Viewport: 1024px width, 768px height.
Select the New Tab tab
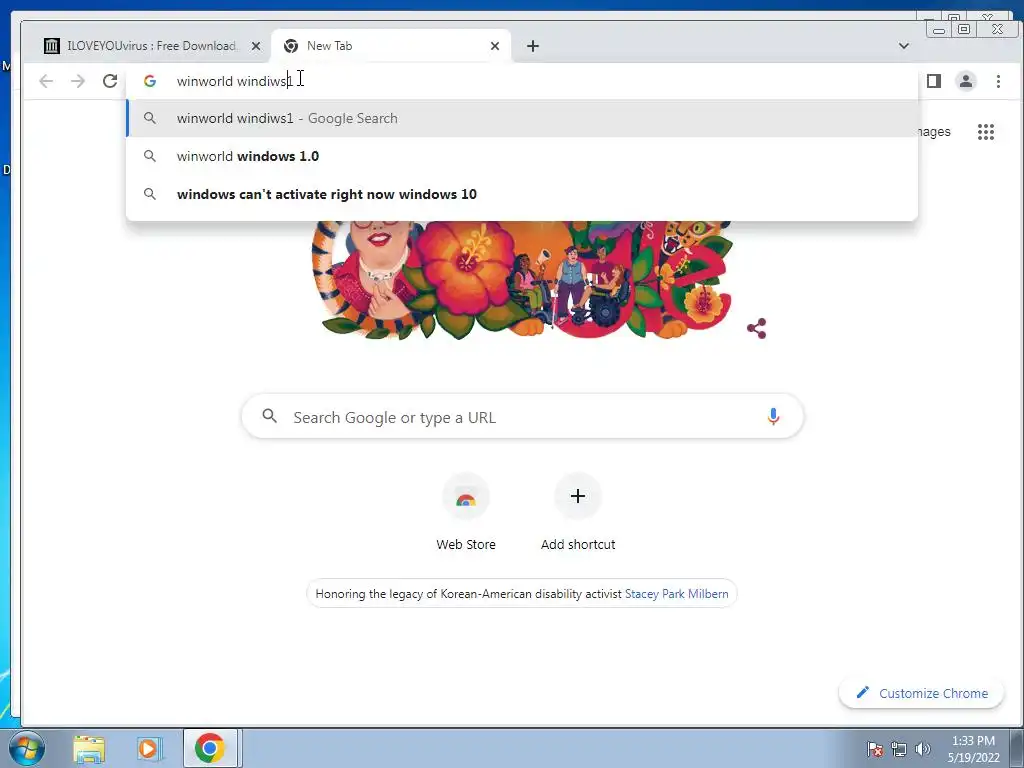point(391,46)
